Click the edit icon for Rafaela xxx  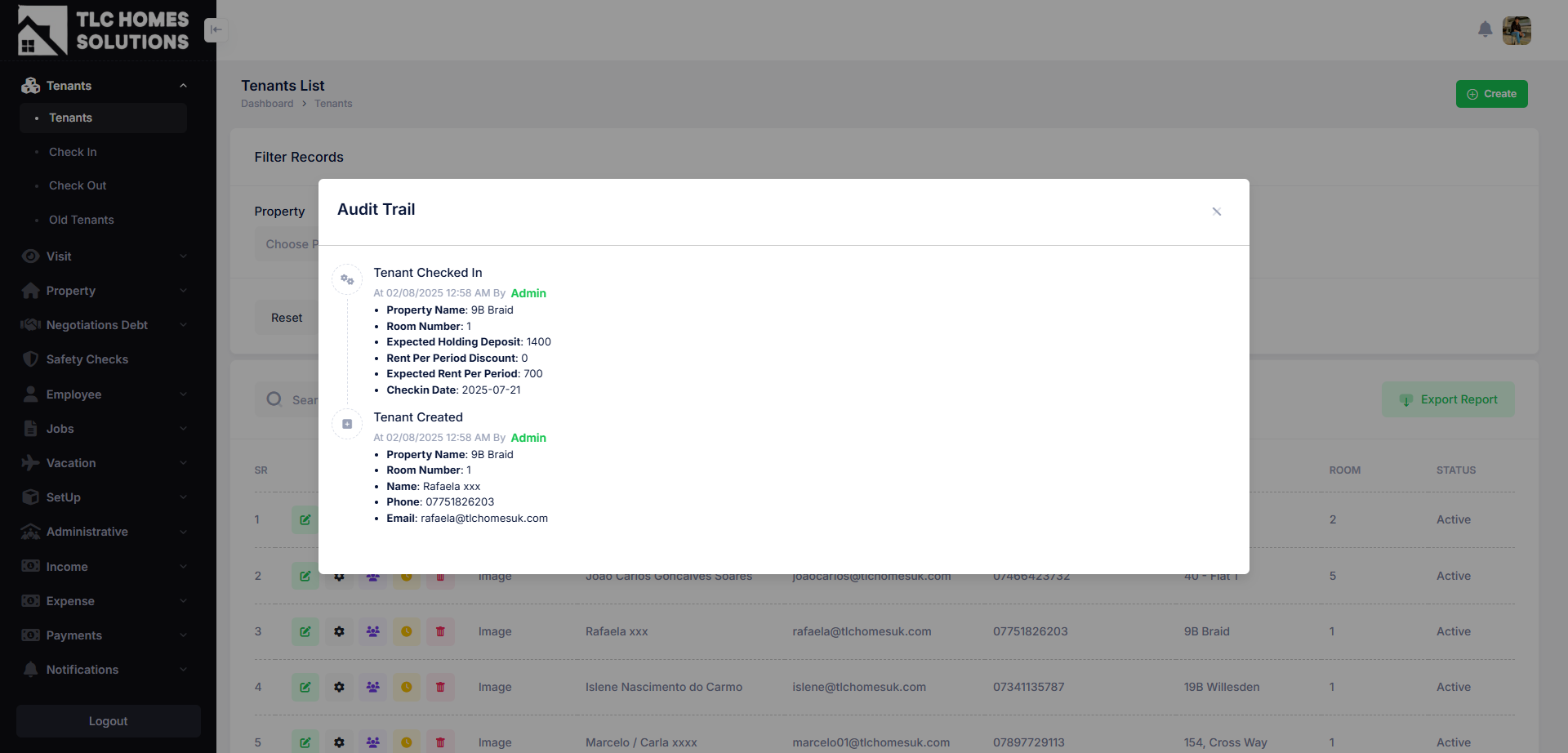(305, 631)
